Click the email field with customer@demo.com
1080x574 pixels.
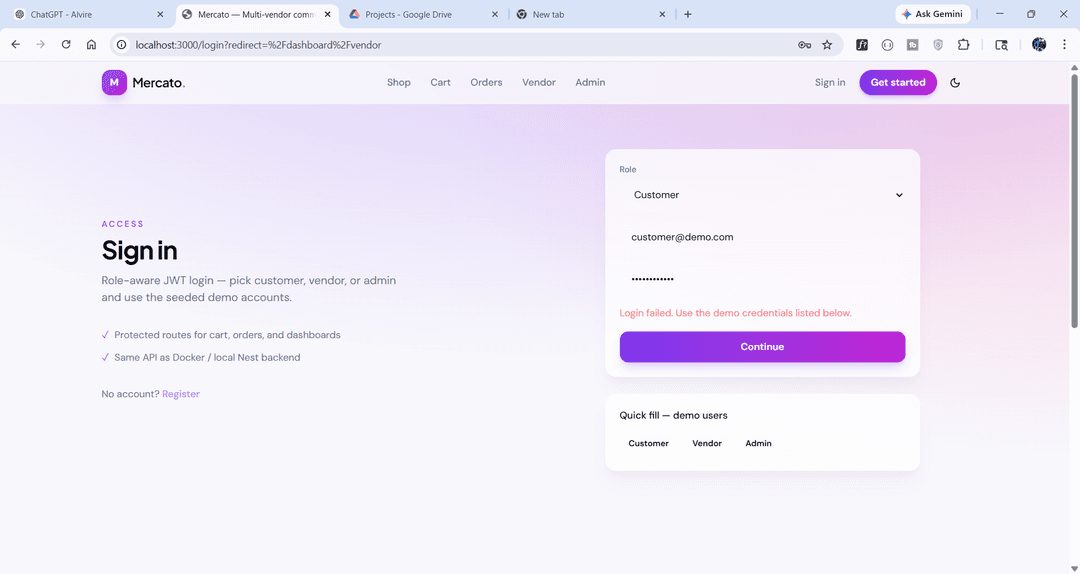[762, 237]
